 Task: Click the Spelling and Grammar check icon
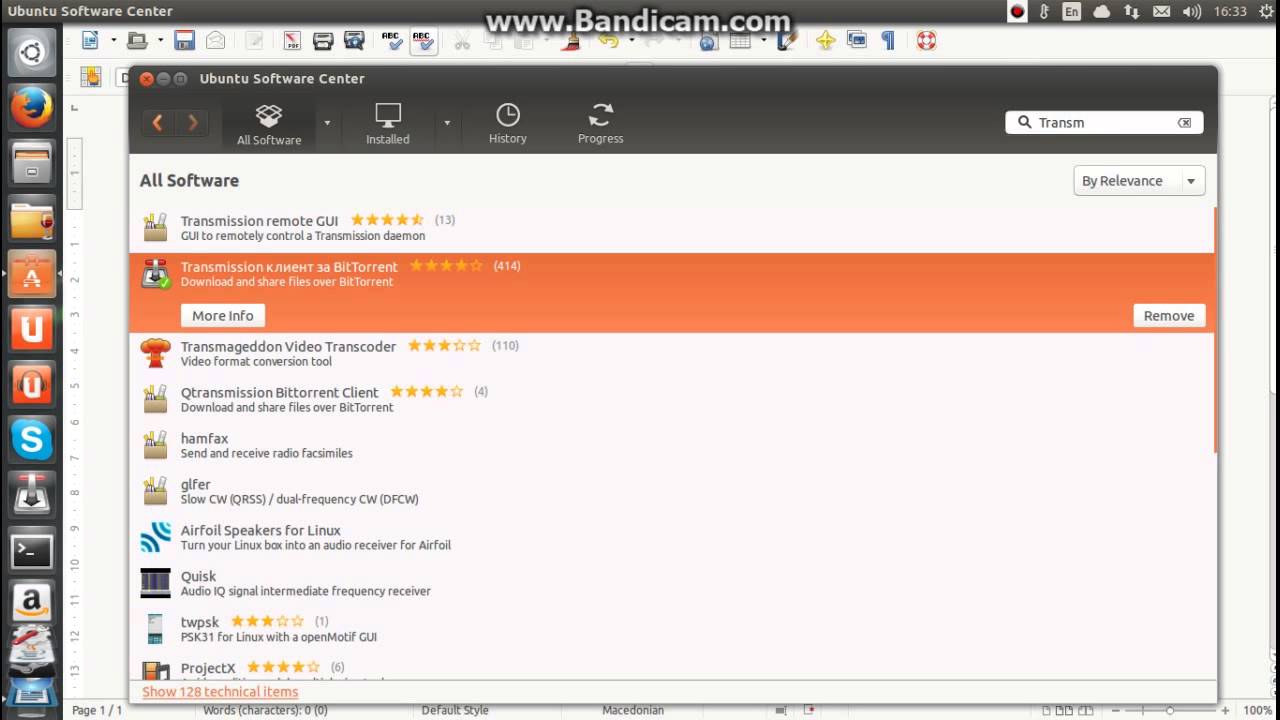[392, 41]
